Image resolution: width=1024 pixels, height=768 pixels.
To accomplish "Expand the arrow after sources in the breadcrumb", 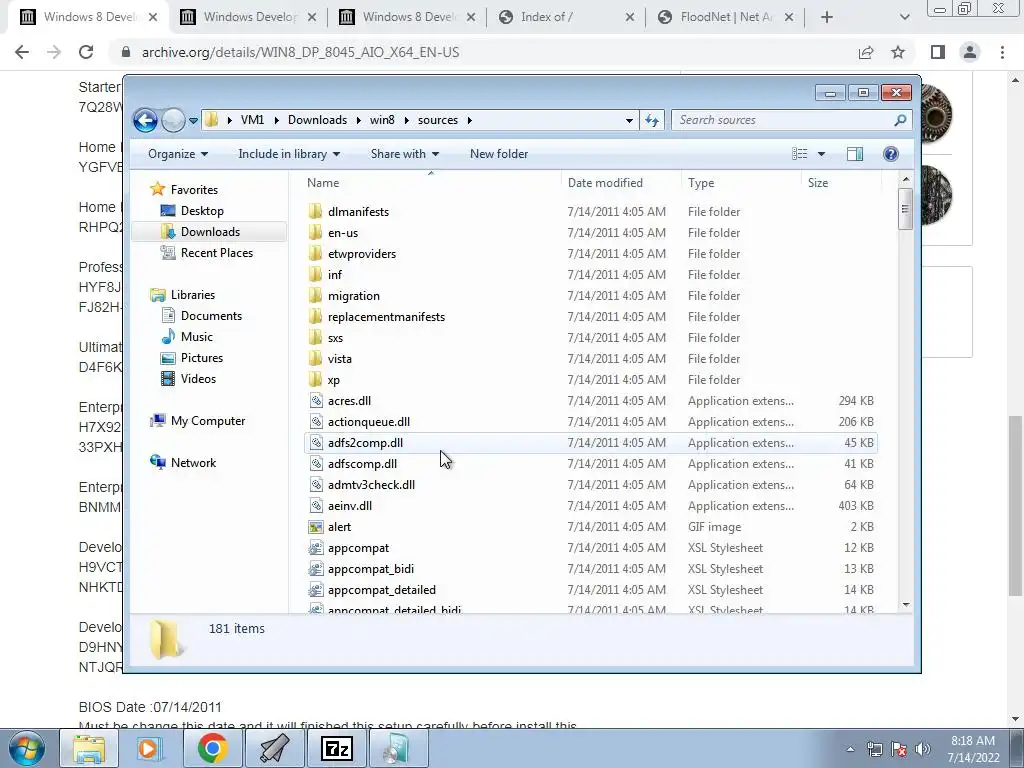I will (x=470, y=120).
